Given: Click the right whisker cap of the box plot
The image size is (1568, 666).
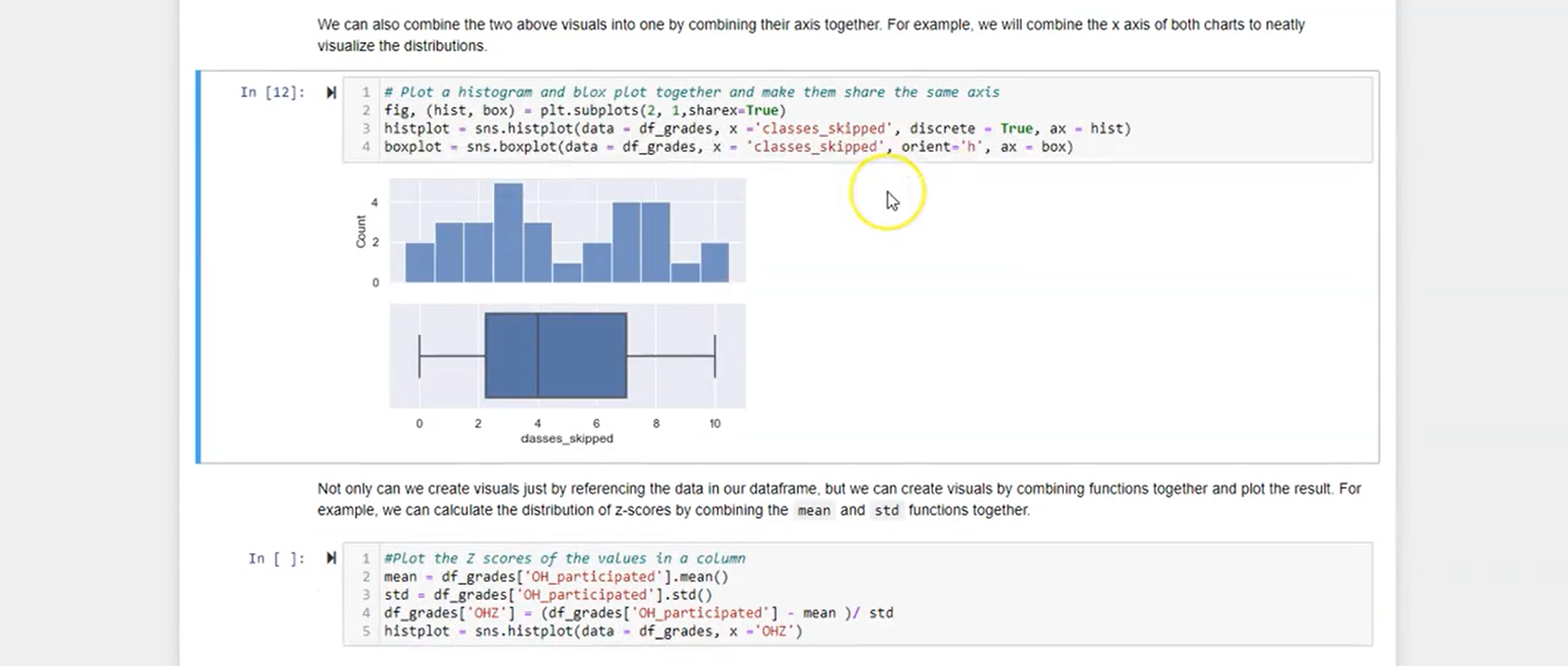Looking at the screenshot, I should tap(715, 355).
